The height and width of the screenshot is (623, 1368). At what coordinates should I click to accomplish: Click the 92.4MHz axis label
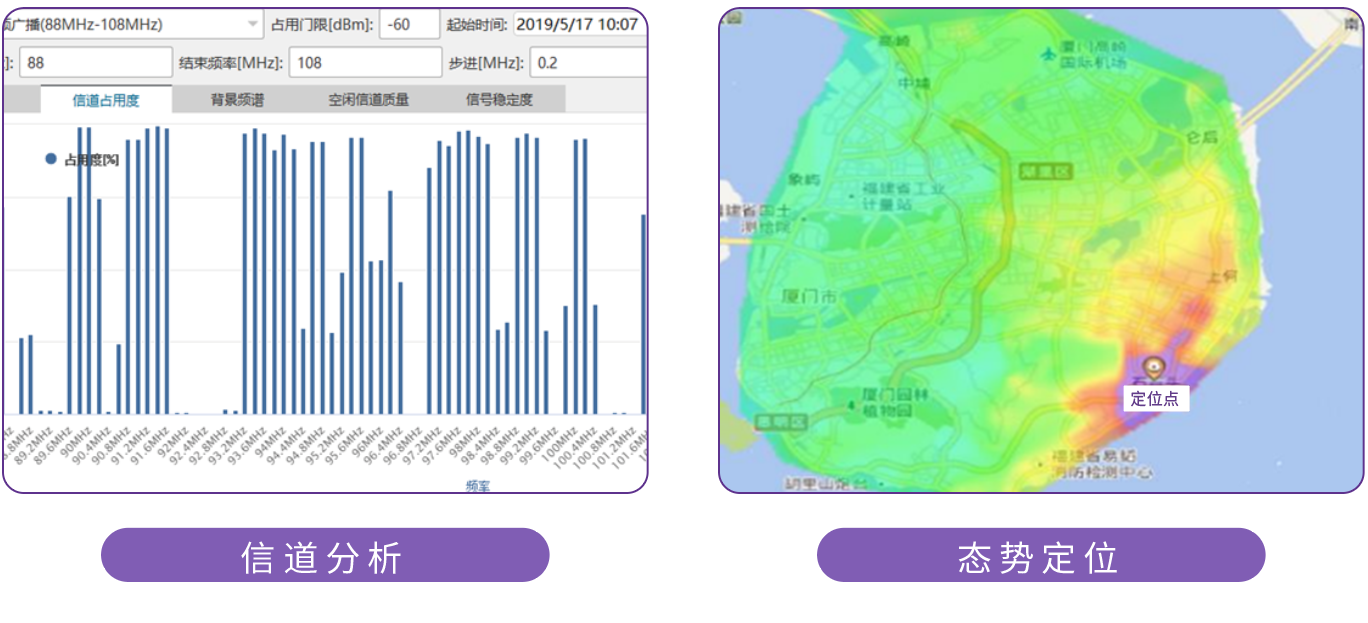pyautogui.click(x=190, y=445)
